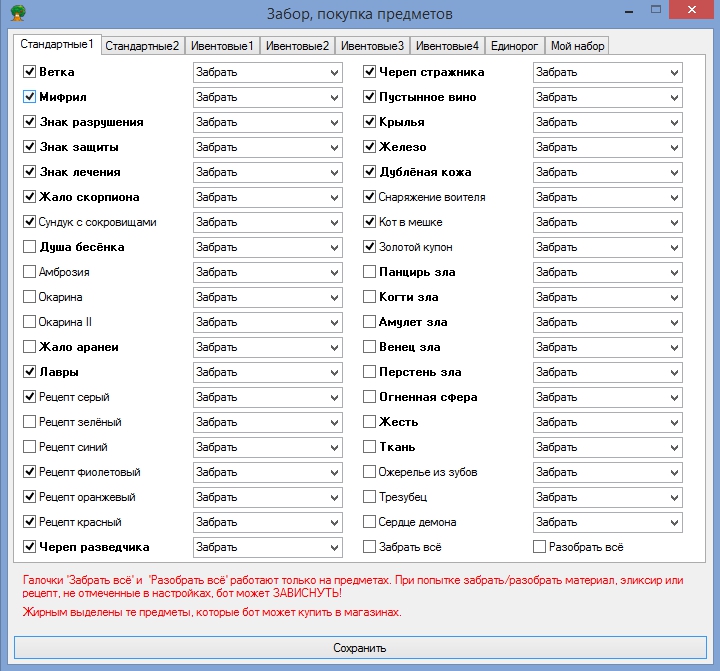Expand the Огненная сфера action dropdown
The width and height of the screenshot is (720, 671).
pyautogui.click(x=607, y=397)
